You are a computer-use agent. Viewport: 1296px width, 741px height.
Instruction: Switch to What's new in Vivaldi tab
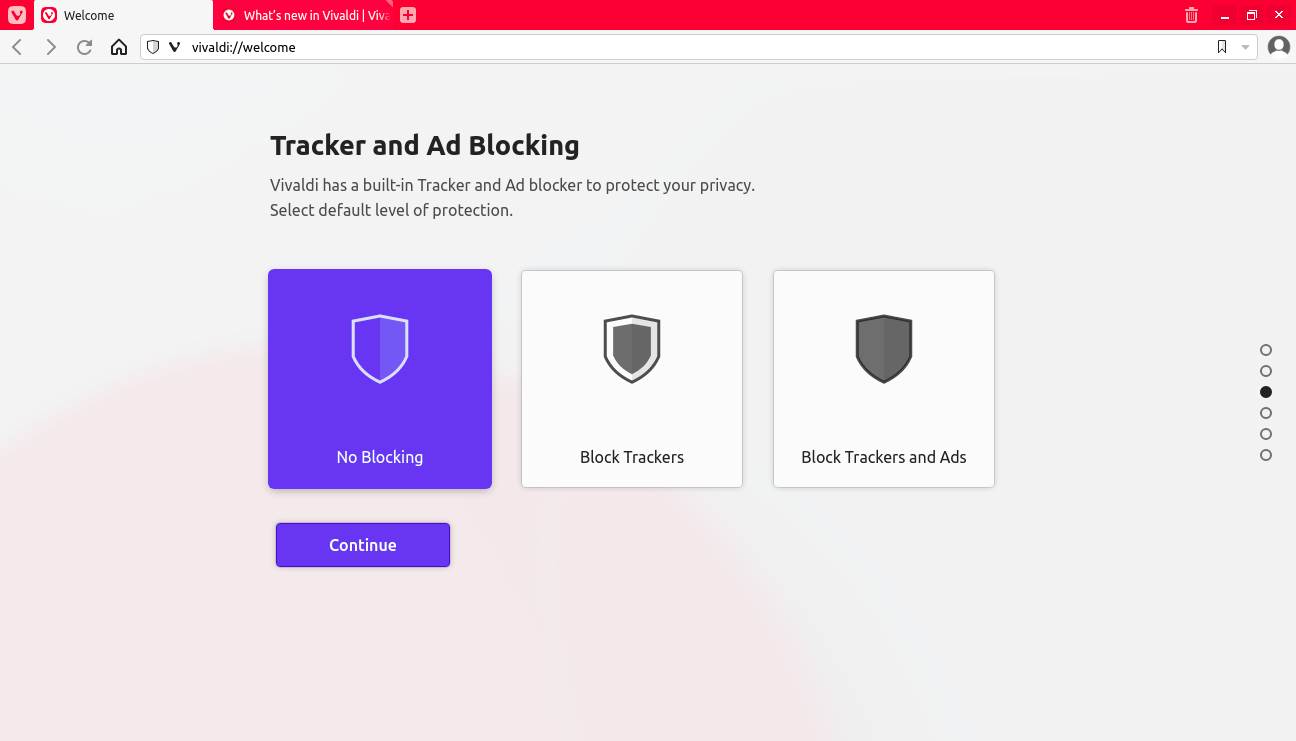[x=305, y=15]
